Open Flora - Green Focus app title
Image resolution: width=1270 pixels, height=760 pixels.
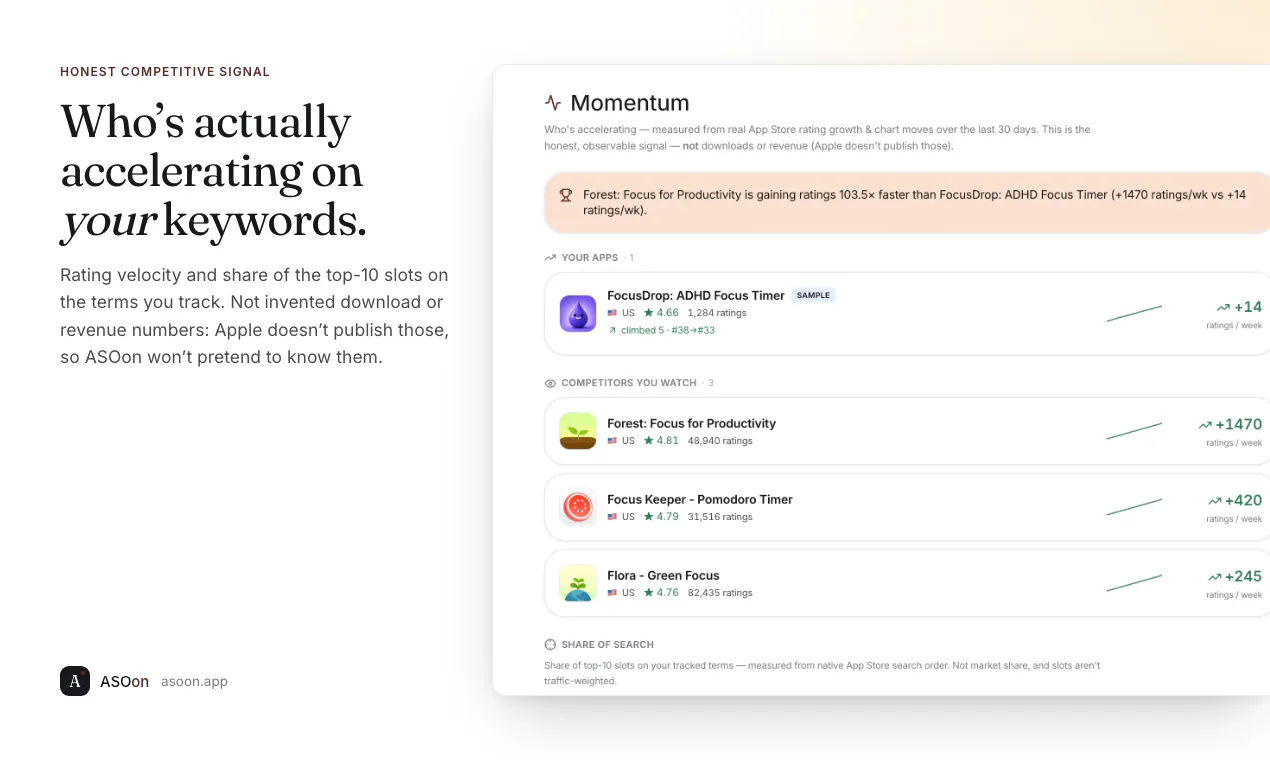[663, 576]
